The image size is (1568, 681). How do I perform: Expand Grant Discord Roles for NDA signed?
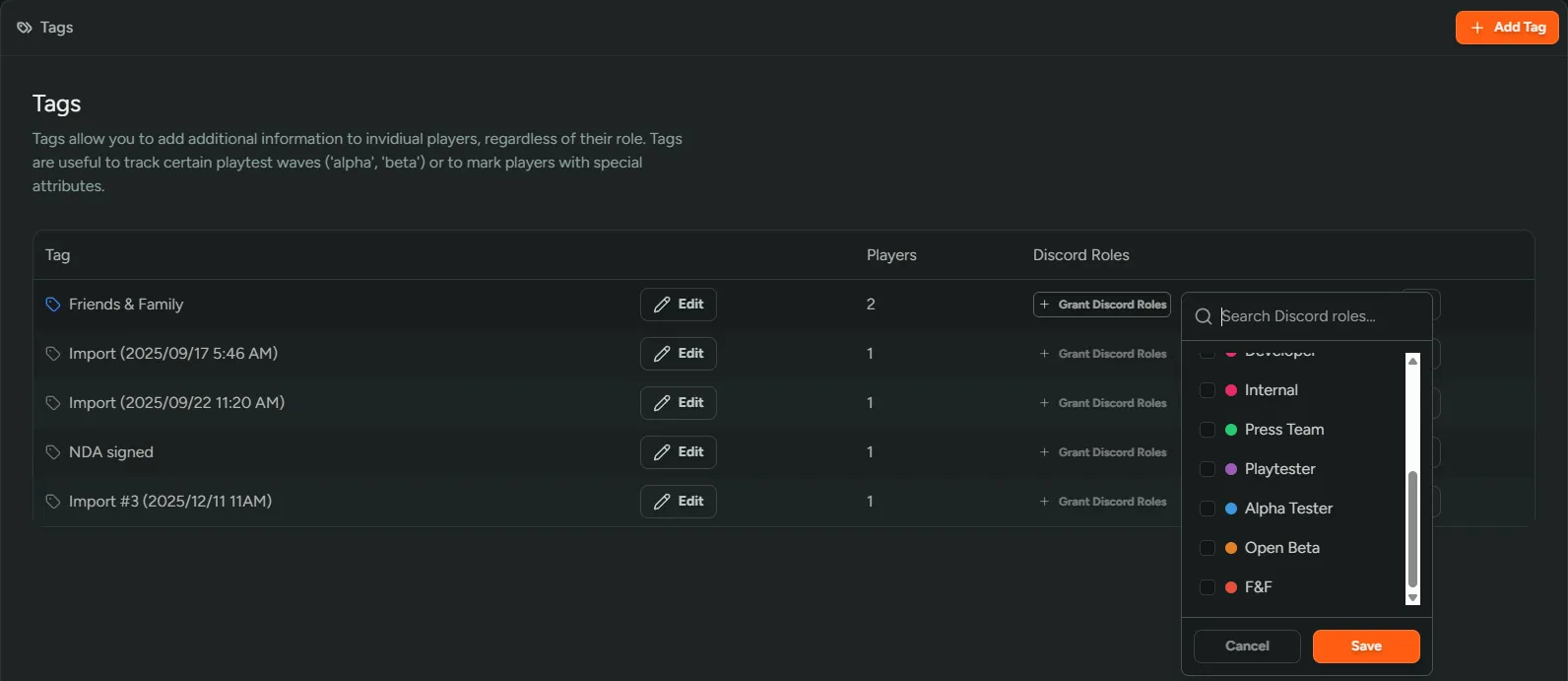point(1101,452)
